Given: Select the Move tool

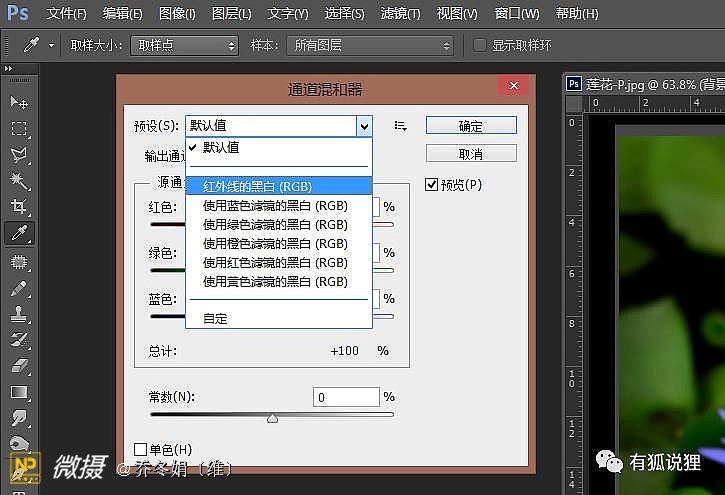Looking at the screenshot, I should 19,102.
